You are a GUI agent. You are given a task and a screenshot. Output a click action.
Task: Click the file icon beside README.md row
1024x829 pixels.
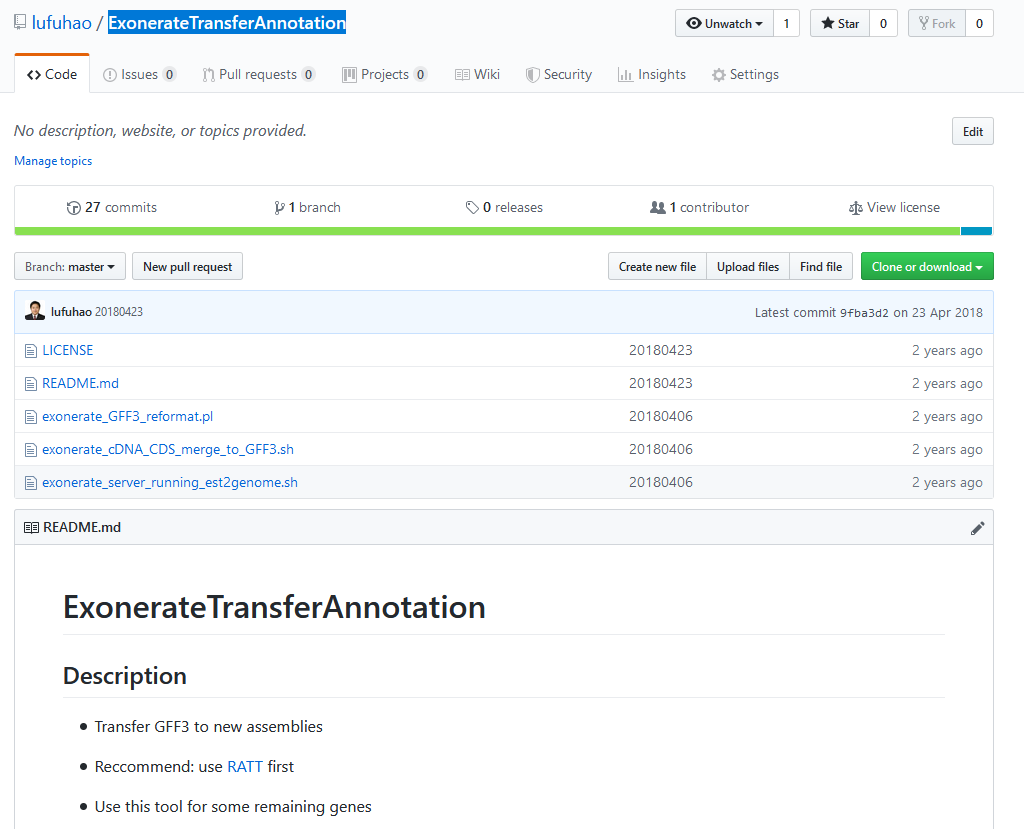point(31,384)
